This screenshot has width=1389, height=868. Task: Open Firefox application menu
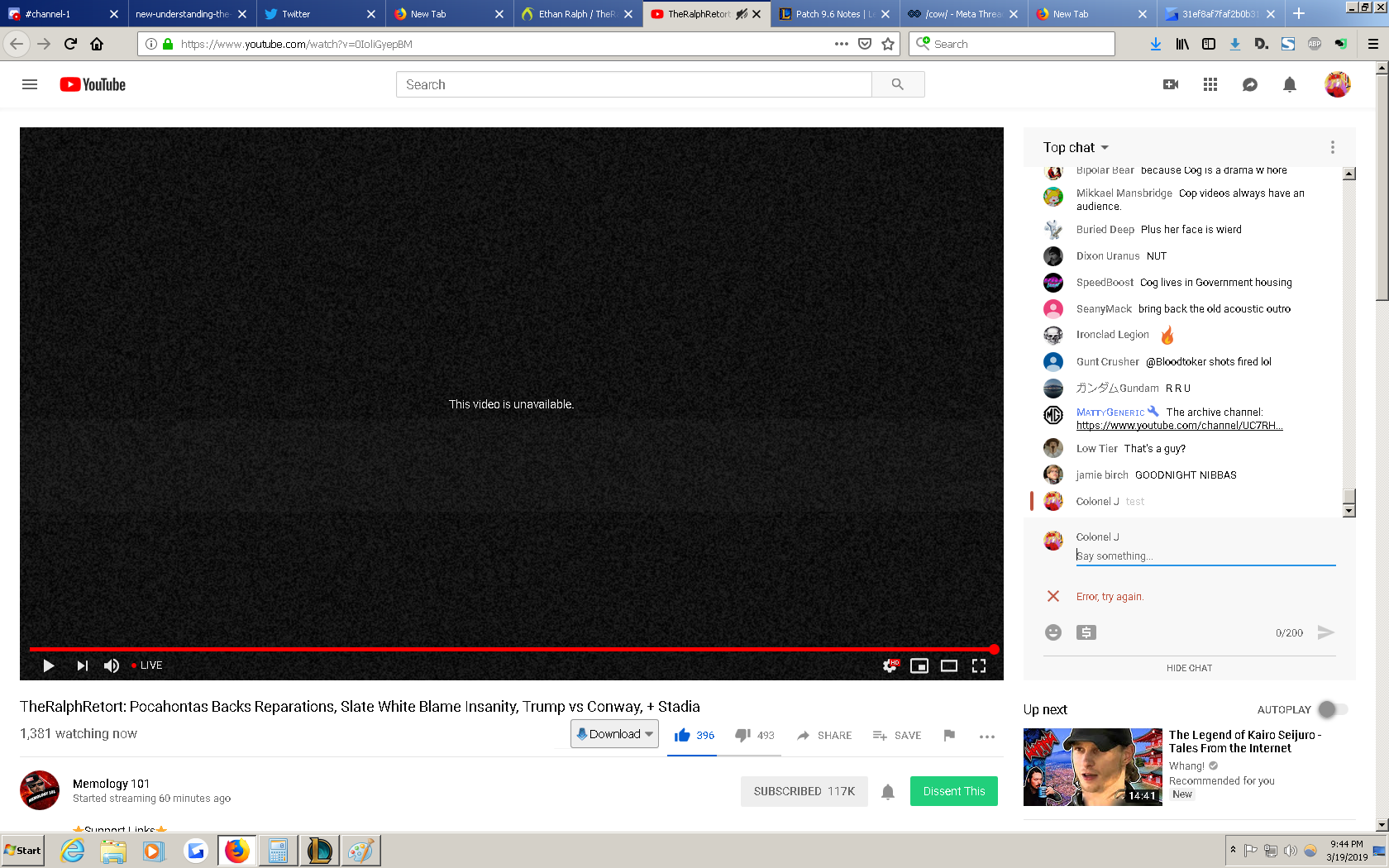pyautogui.click(x=1373, y=44)
